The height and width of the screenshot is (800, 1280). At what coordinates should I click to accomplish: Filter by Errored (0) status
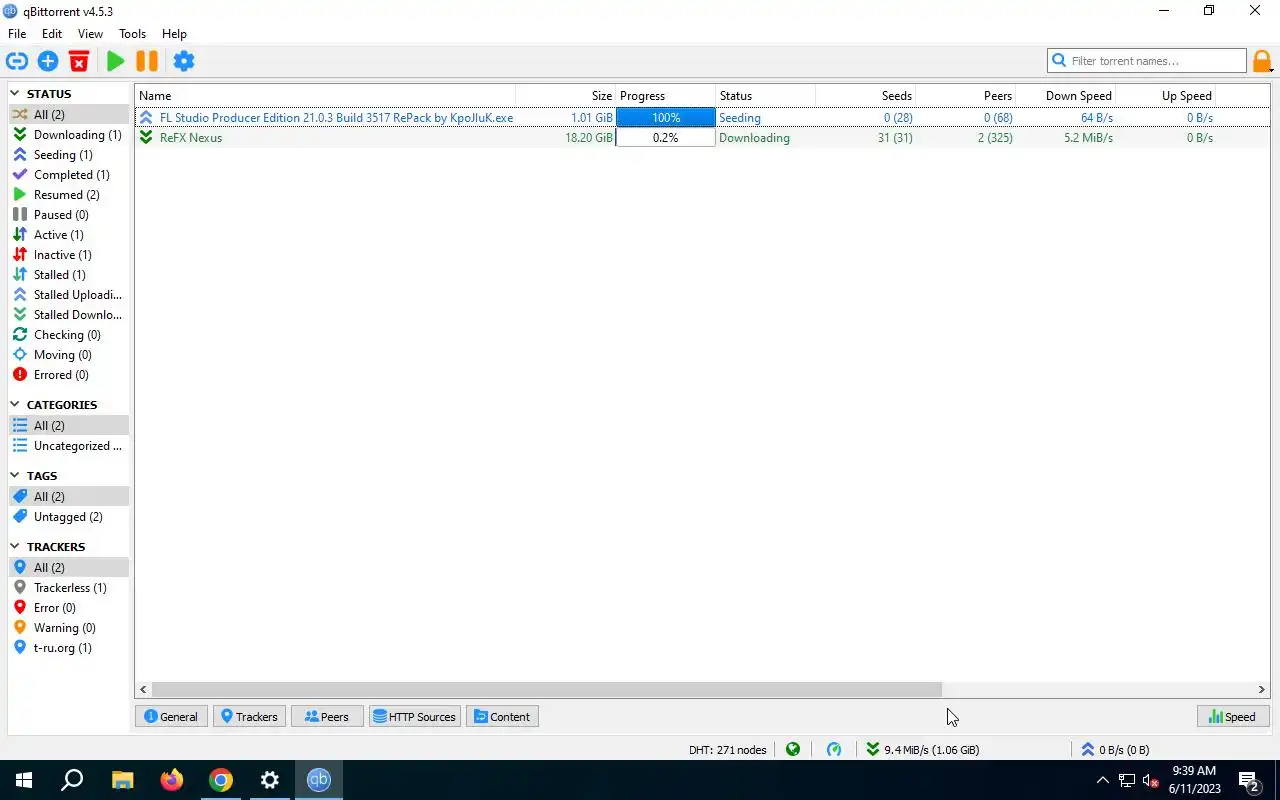68,375
